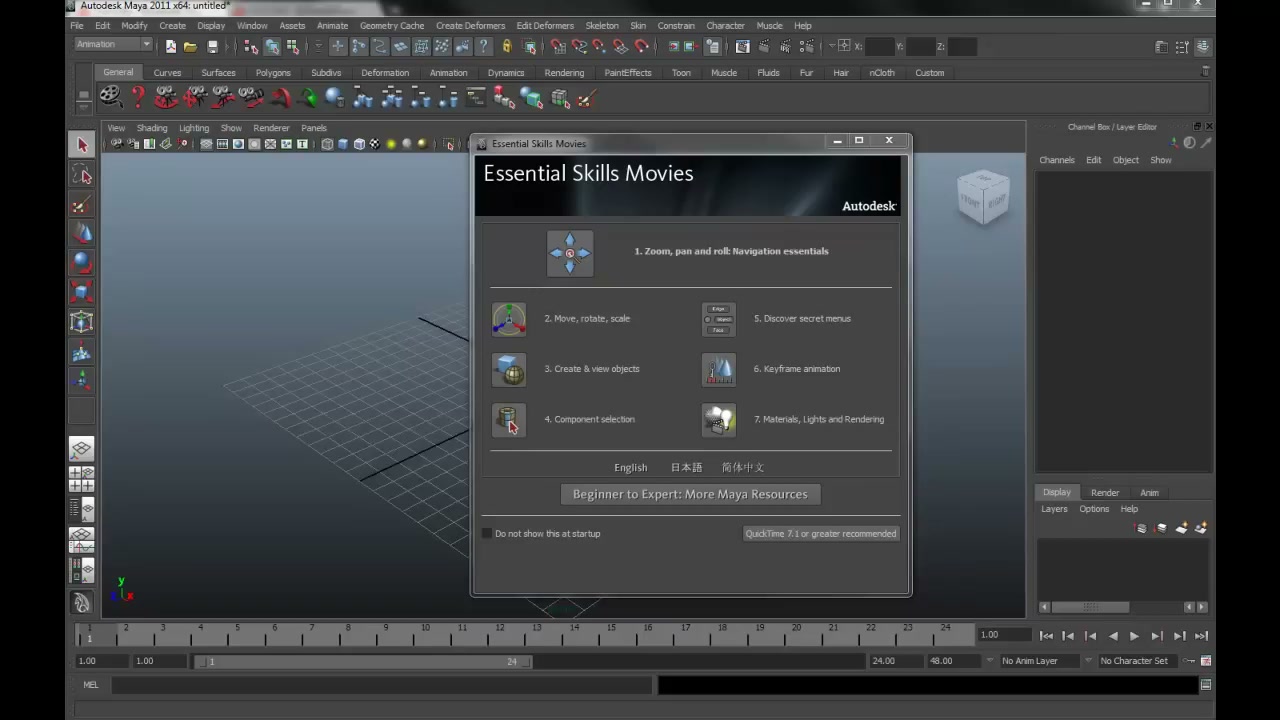This screenshot has width=1280, height=720.
Task: Select the Move Tool cone icon
Action: (x=82, y=234)
